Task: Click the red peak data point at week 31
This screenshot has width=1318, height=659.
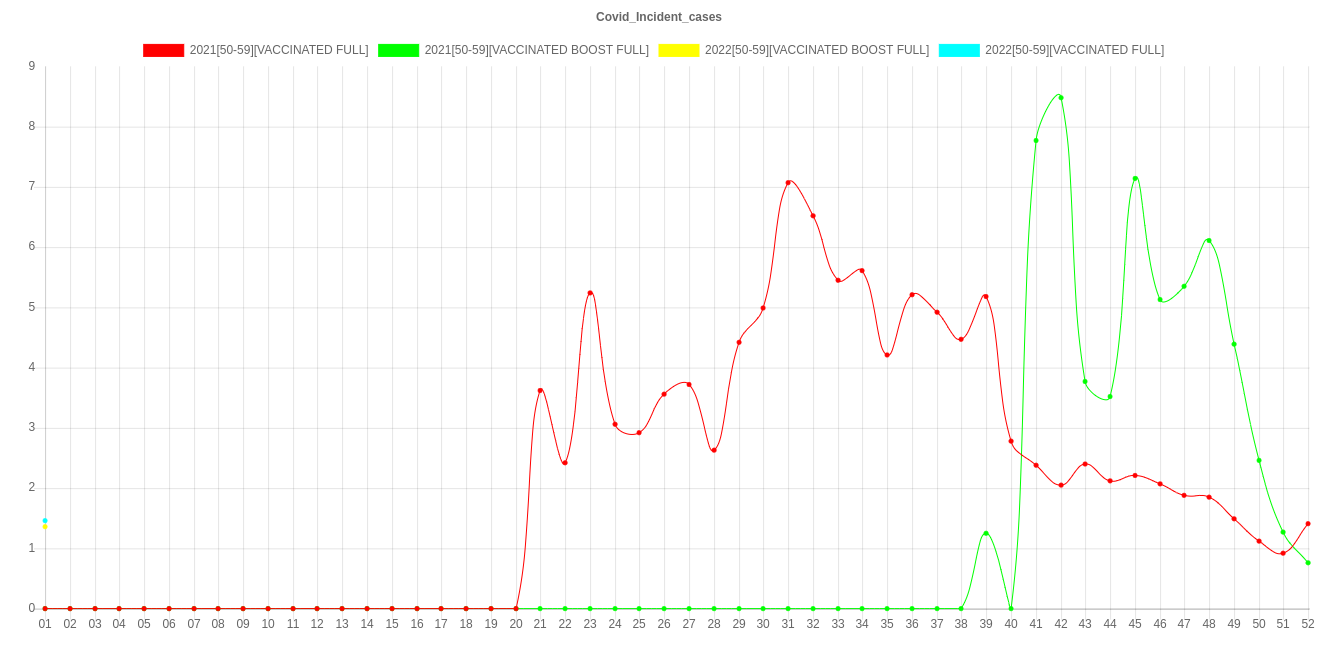Action: [788, 183]
